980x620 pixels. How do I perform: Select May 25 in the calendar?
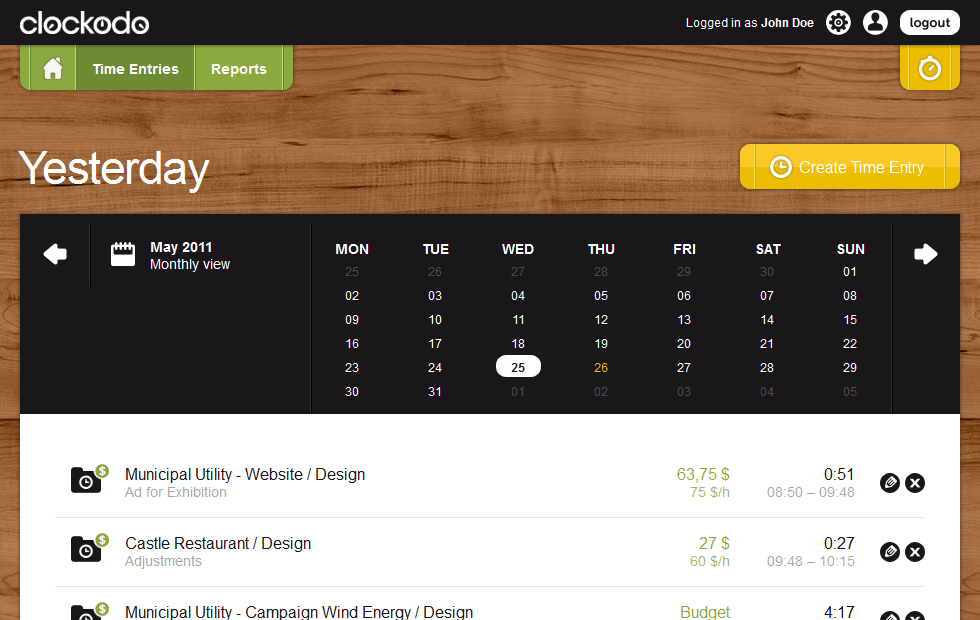[x=518, y=368]
